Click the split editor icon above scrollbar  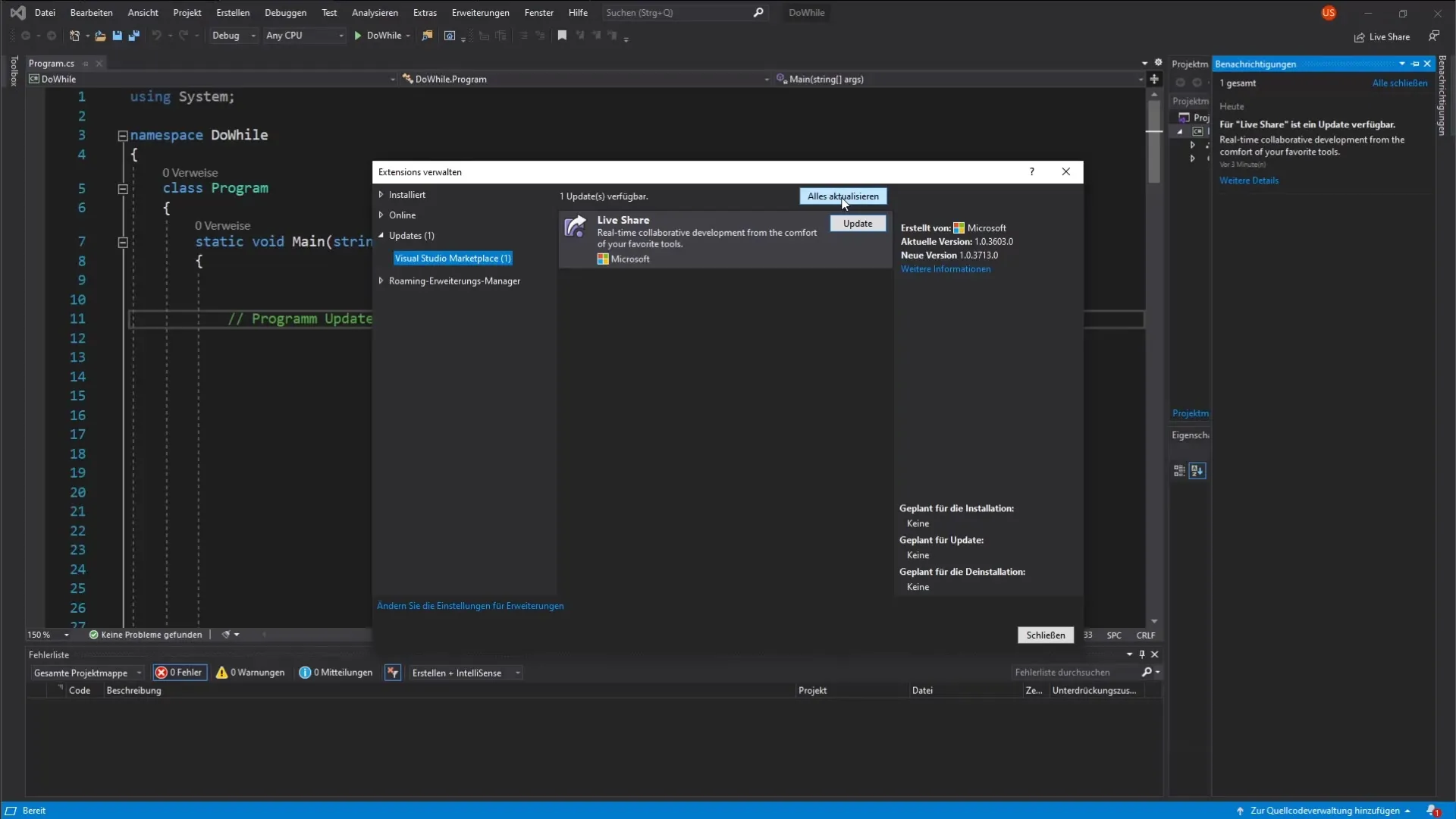pos(1154,79)
